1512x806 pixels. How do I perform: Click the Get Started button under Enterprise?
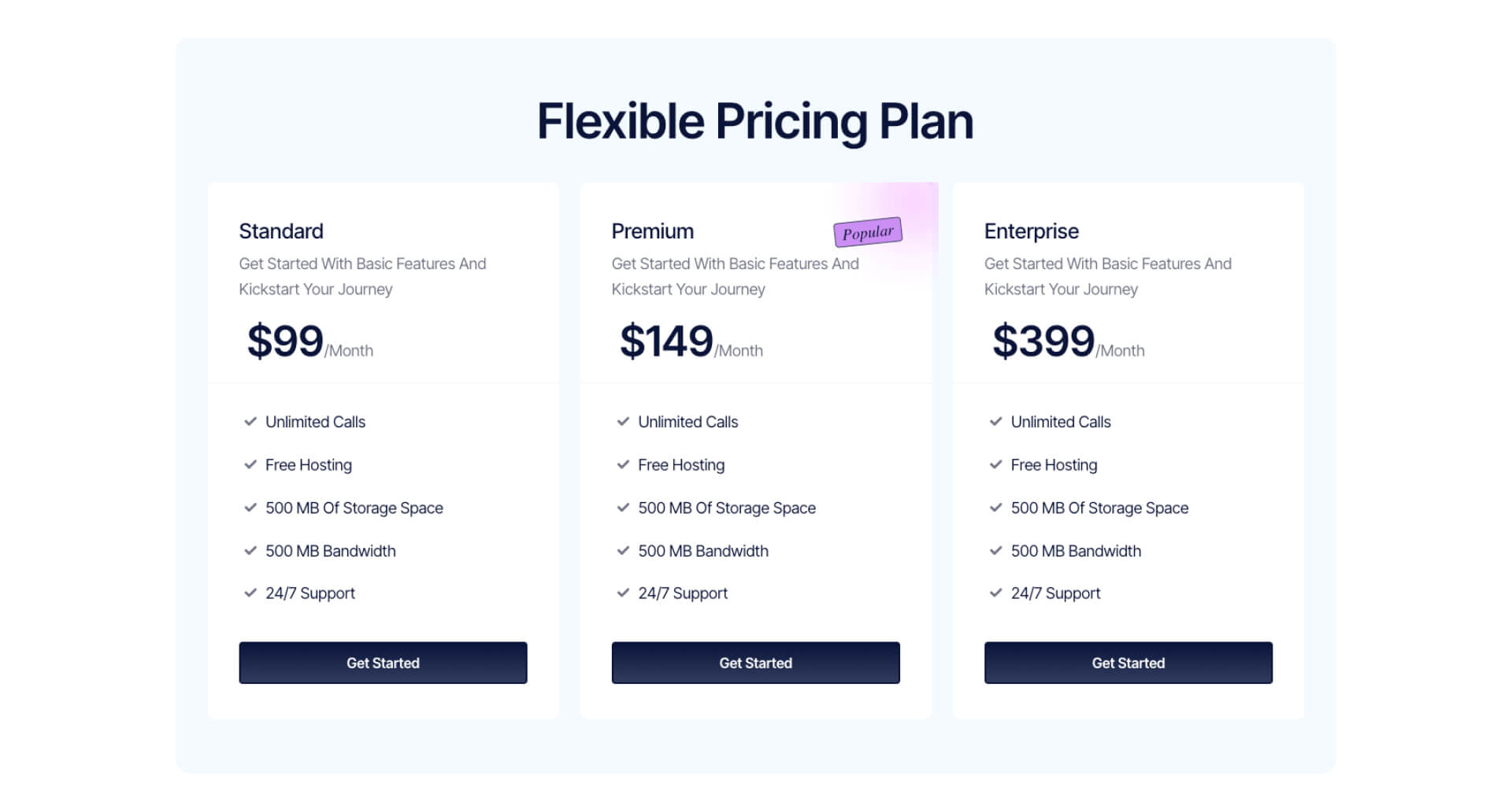(x=1128, y=663)
